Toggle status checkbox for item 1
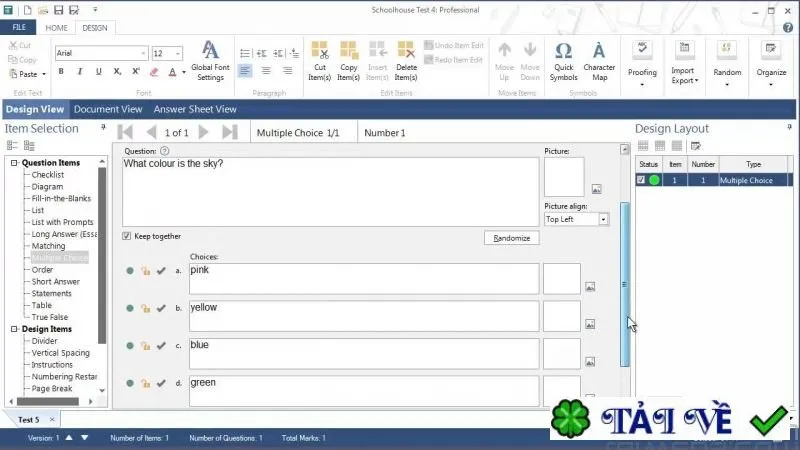 point(641,180)
